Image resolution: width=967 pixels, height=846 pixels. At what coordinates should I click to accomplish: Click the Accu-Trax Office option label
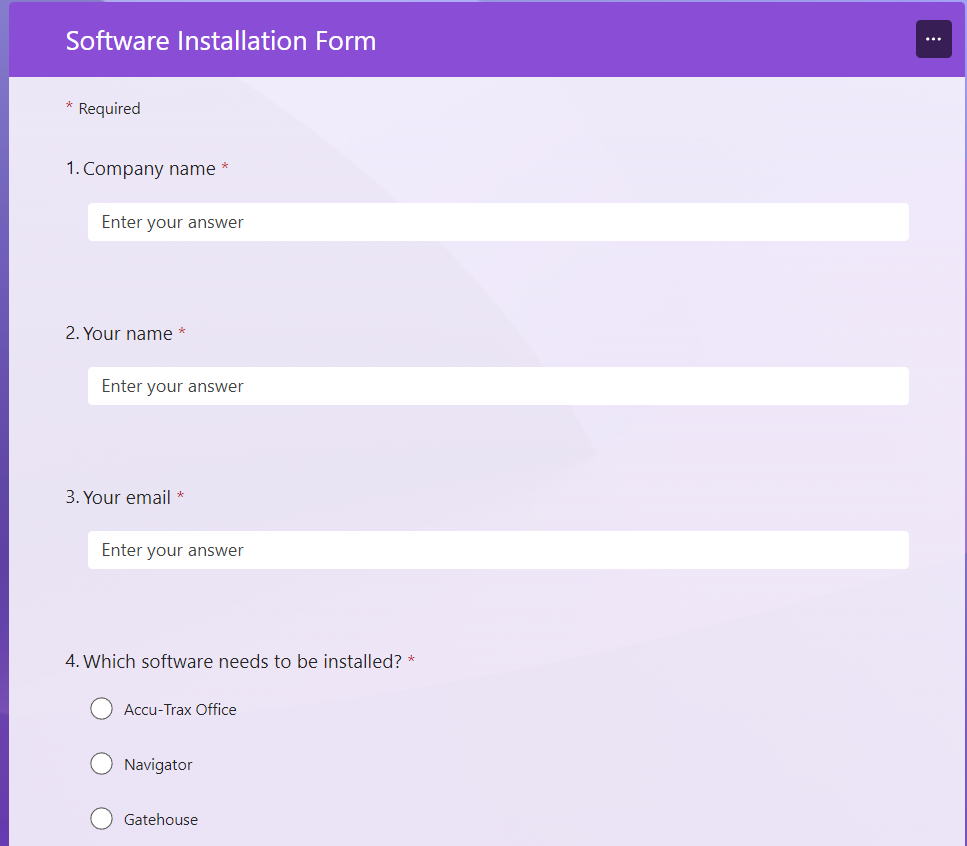click(x=180, y=710)
